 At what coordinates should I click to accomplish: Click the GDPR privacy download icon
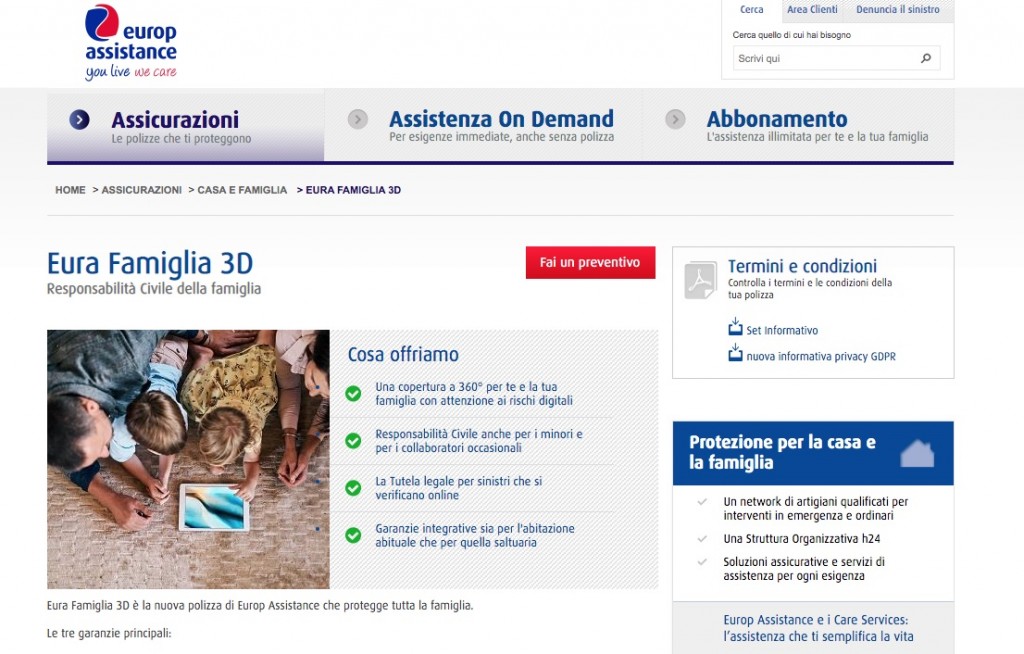tap(735, 354)
